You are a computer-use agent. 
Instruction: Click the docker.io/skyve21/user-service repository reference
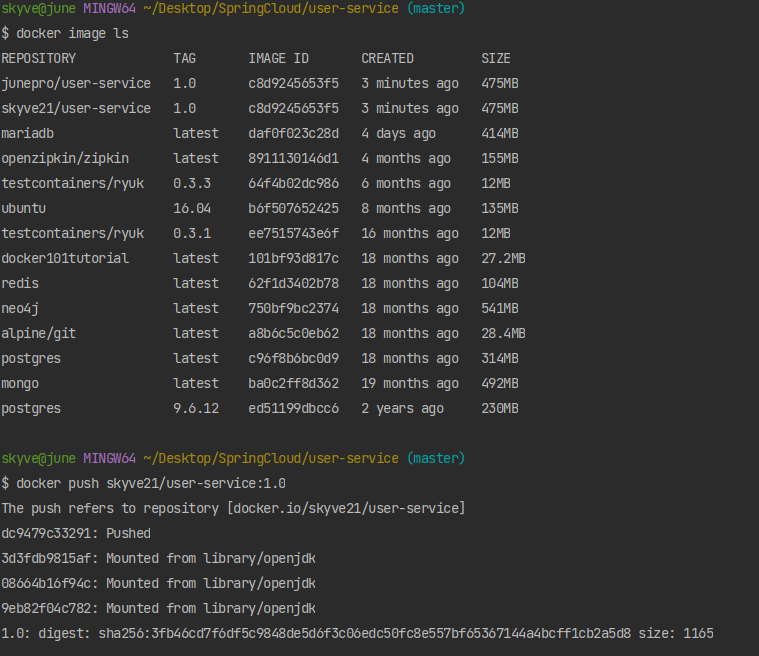tap(346, 509)
